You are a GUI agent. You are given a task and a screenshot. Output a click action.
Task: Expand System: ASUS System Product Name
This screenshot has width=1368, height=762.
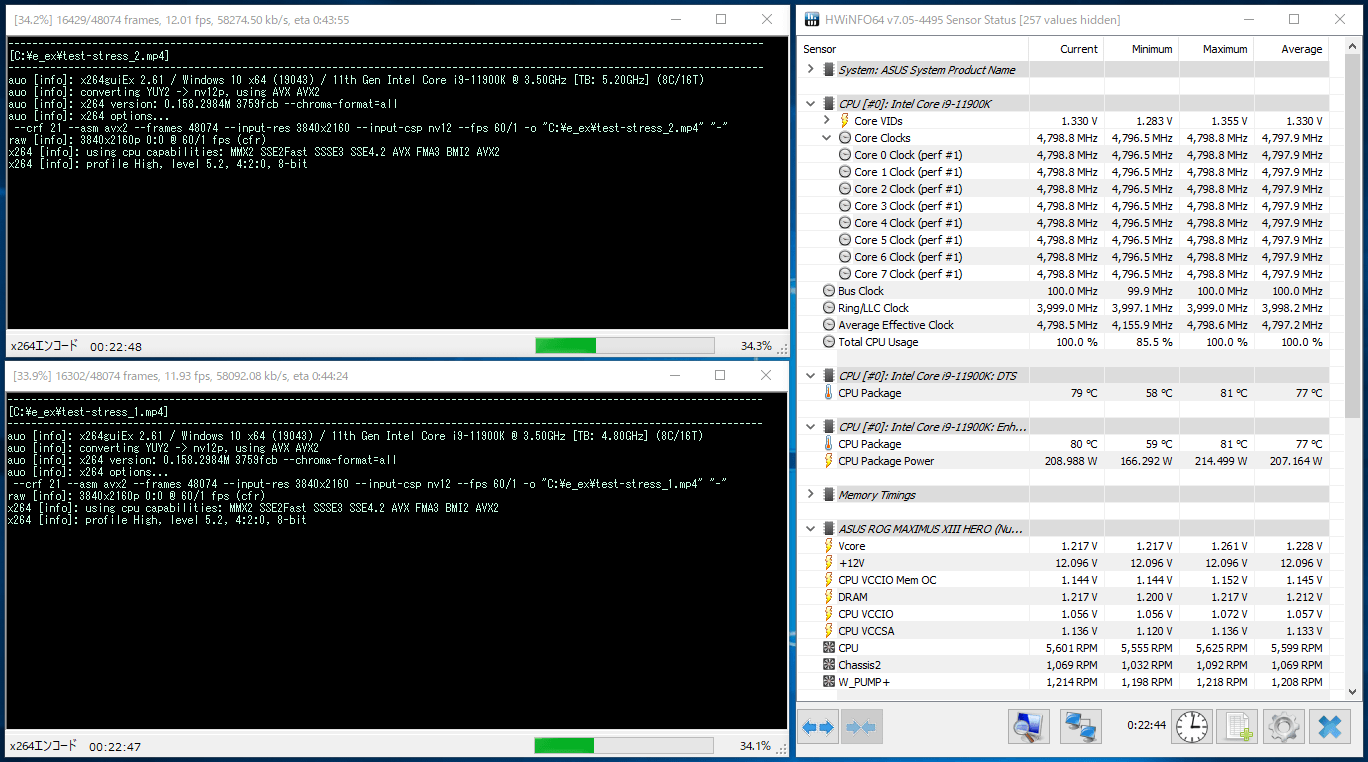811,70
